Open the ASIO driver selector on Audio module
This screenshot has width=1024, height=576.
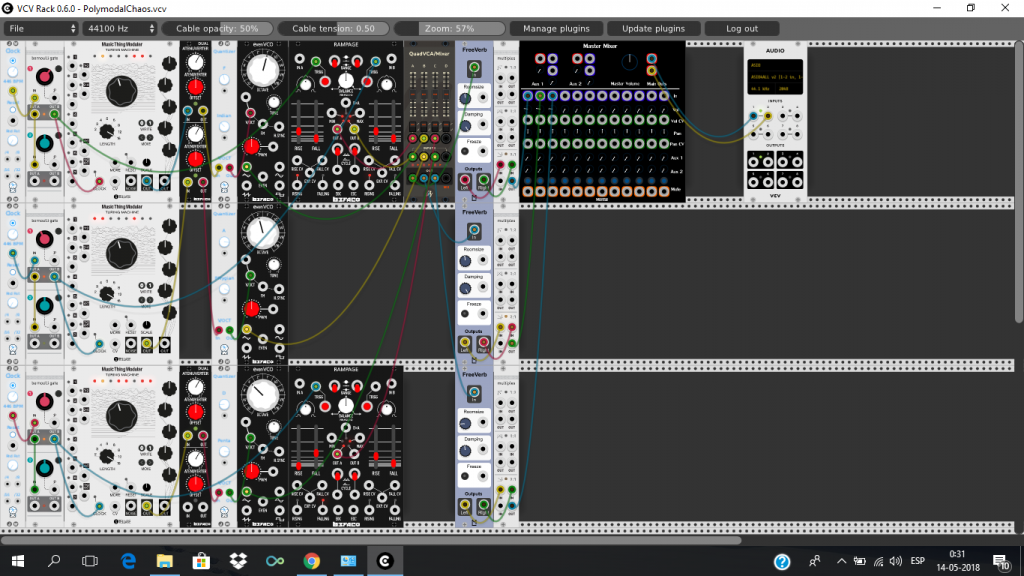click(775, 65)
